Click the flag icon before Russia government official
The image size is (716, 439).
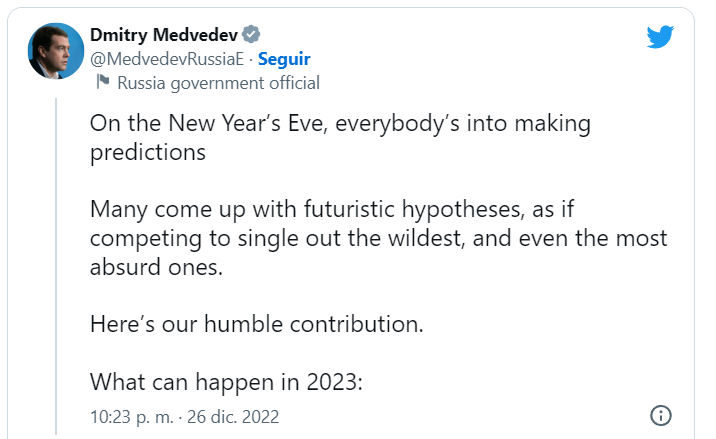click(104, 83)
